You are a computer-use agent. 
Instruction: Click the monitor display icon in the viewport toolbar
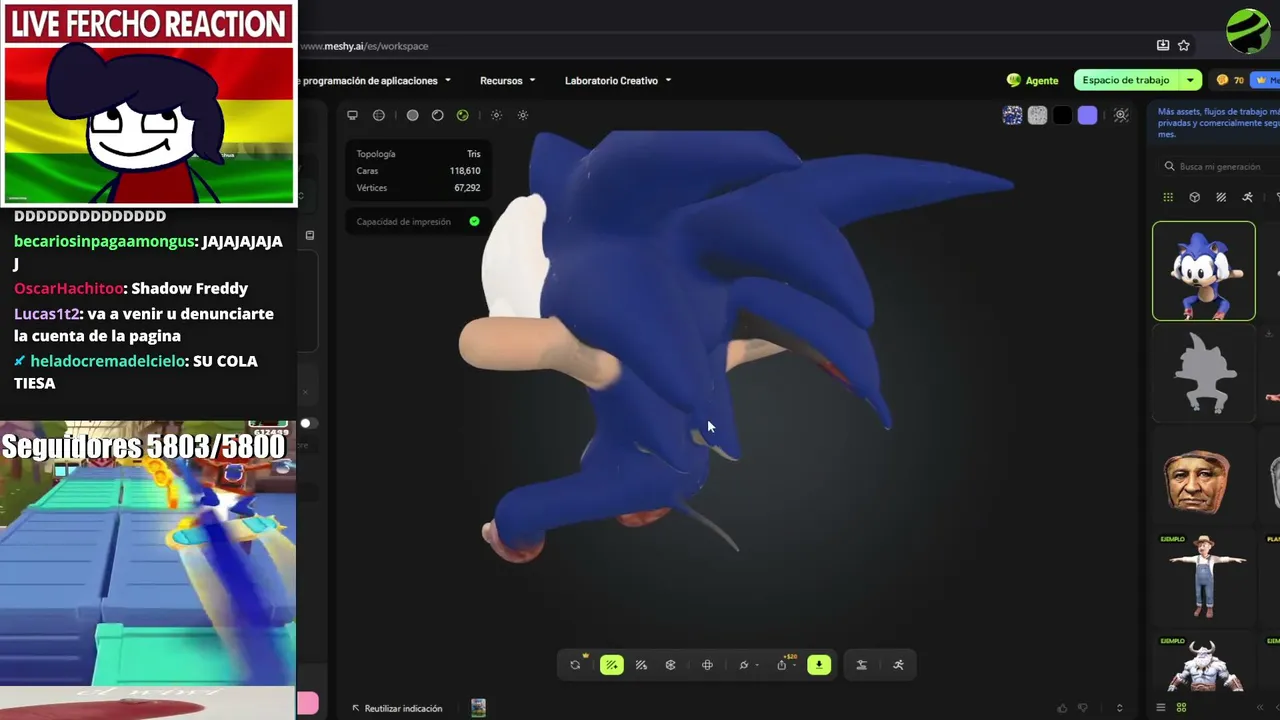352,115
